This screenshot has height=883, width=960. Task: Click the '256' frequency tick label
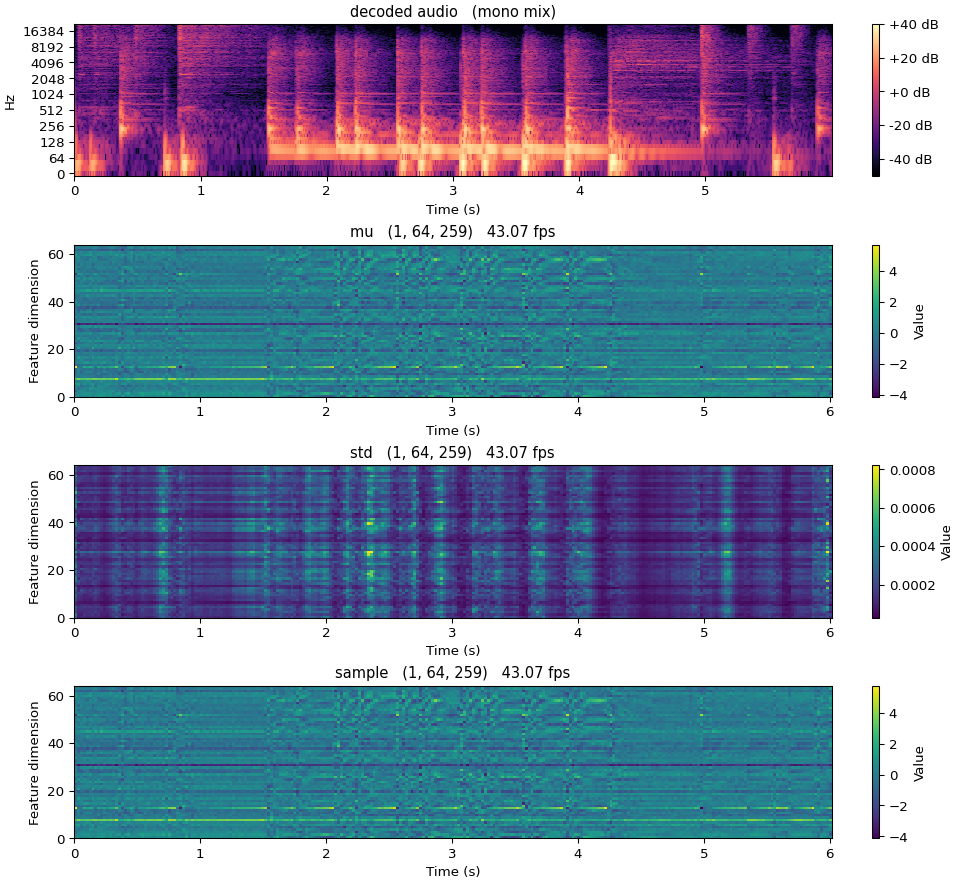coord(52,127)
